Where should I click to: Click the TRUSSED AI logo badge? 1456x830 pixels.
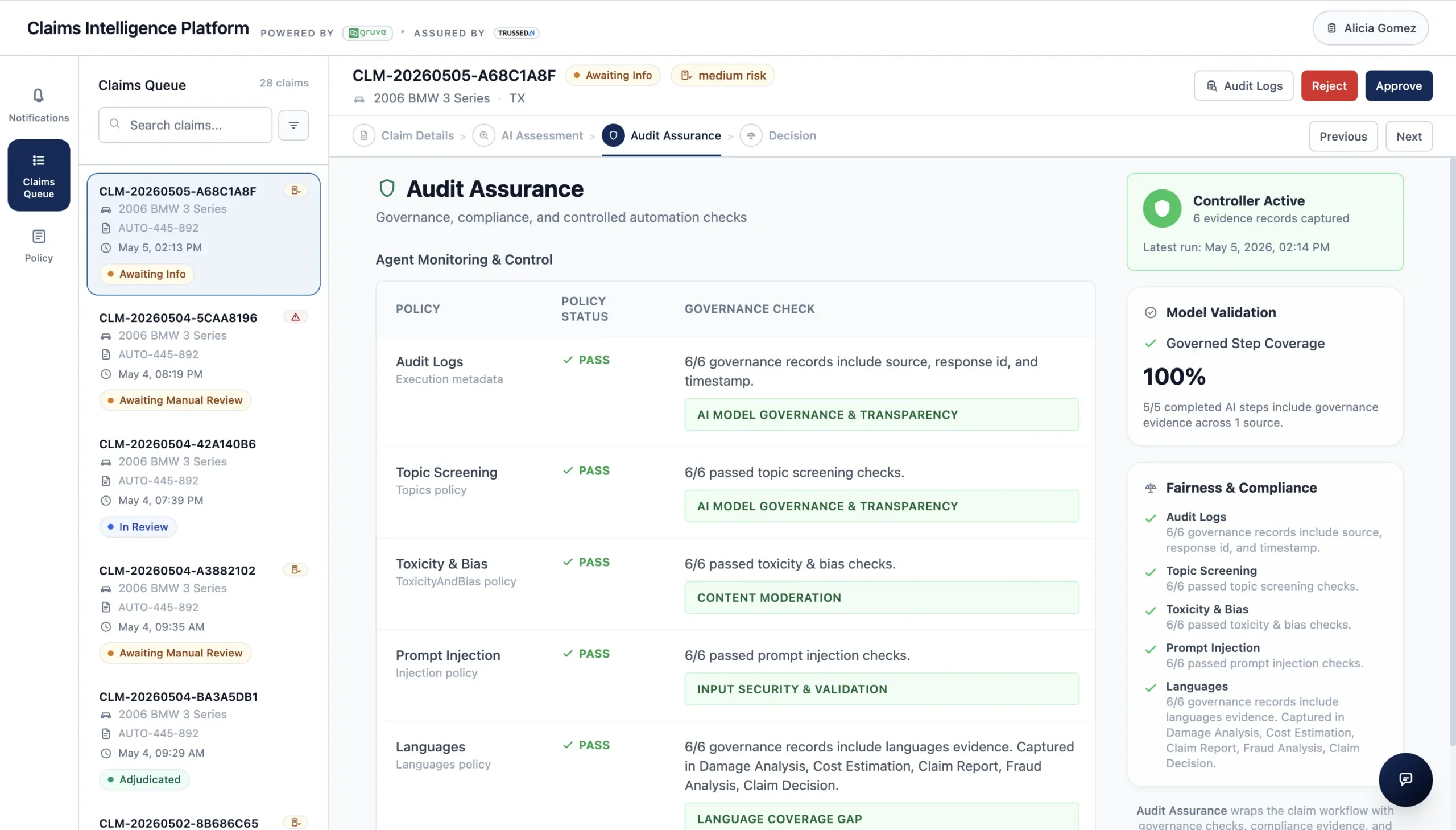(516, 33)
